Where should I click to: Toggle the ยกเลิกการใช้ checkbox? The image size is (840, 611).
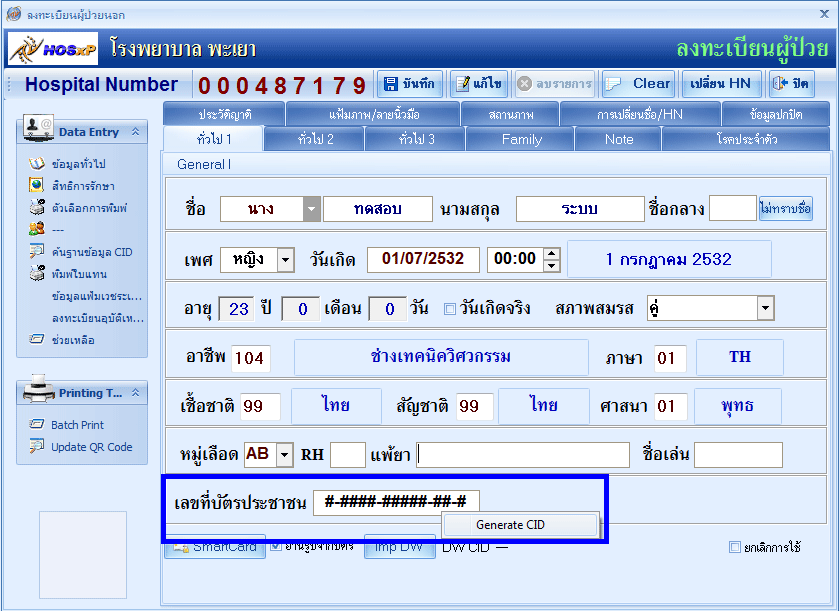(735, 547)
